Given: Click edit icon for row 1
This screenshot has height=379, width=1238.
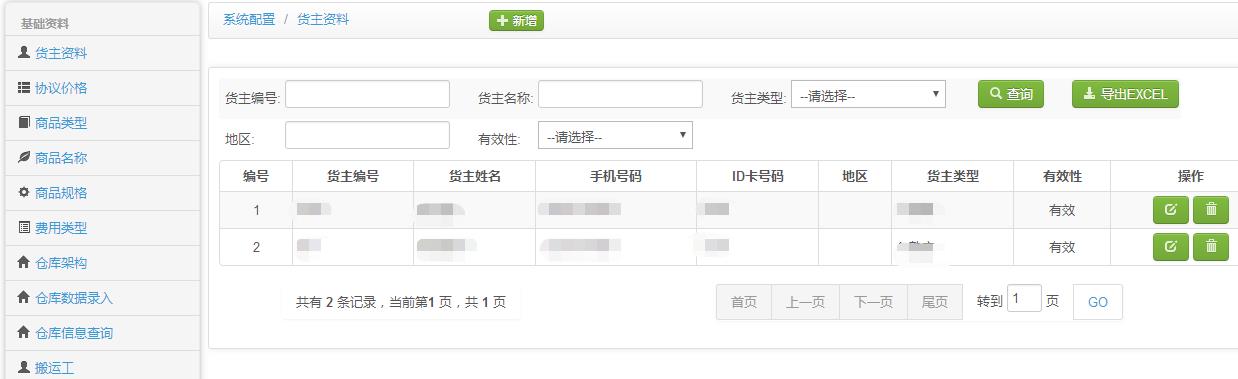Looking at the screenshot, I should pyautogui.click(x=1170, y=210).
